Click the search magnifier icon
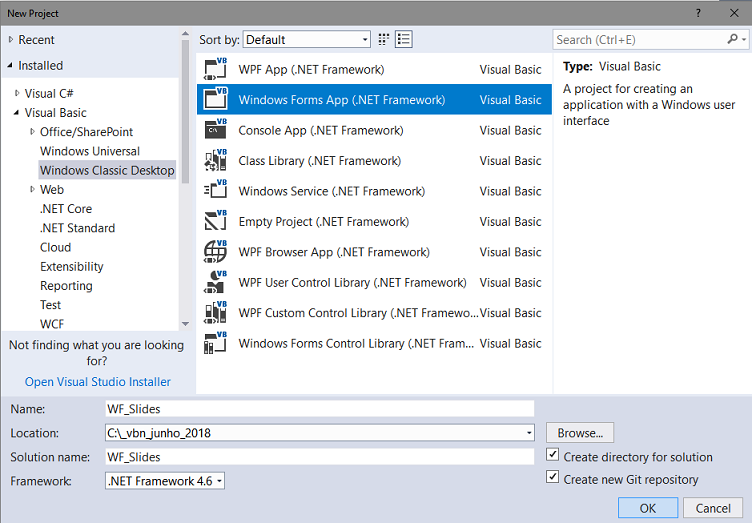This screenshot has height=523, width=752. click(x=732, y=39)
